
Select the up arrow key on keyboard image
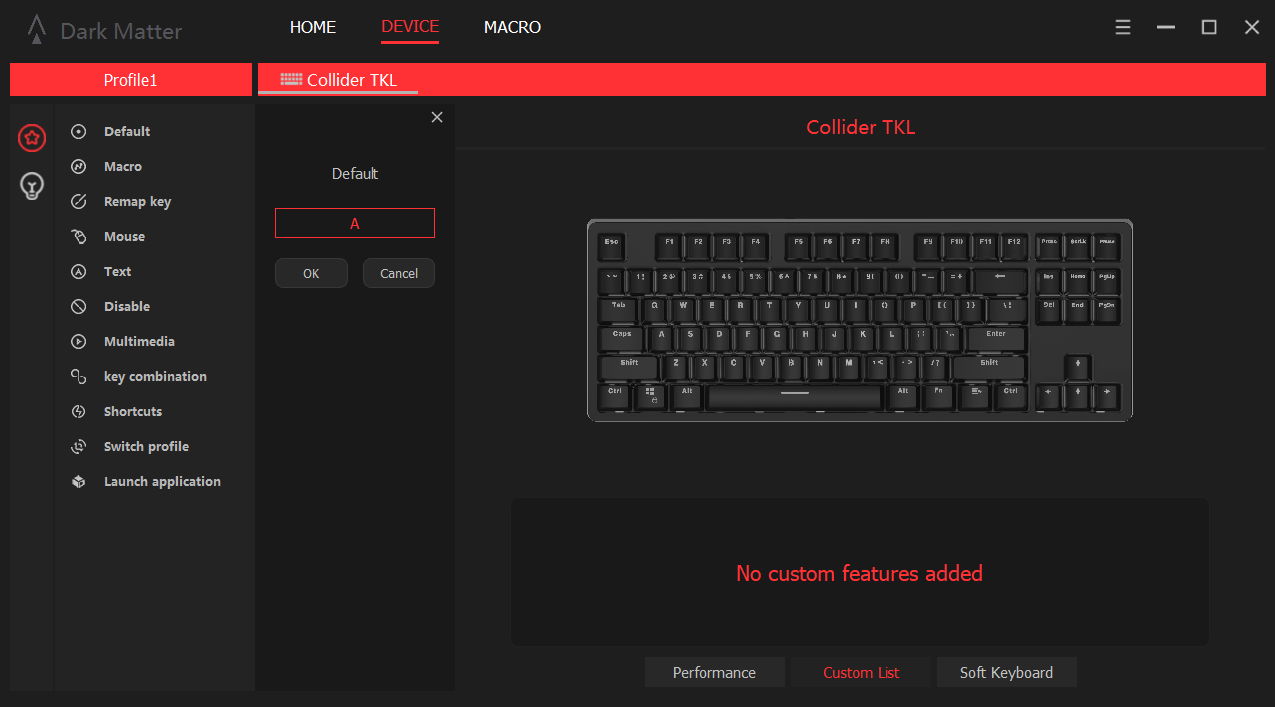[x=1078, y=368]
